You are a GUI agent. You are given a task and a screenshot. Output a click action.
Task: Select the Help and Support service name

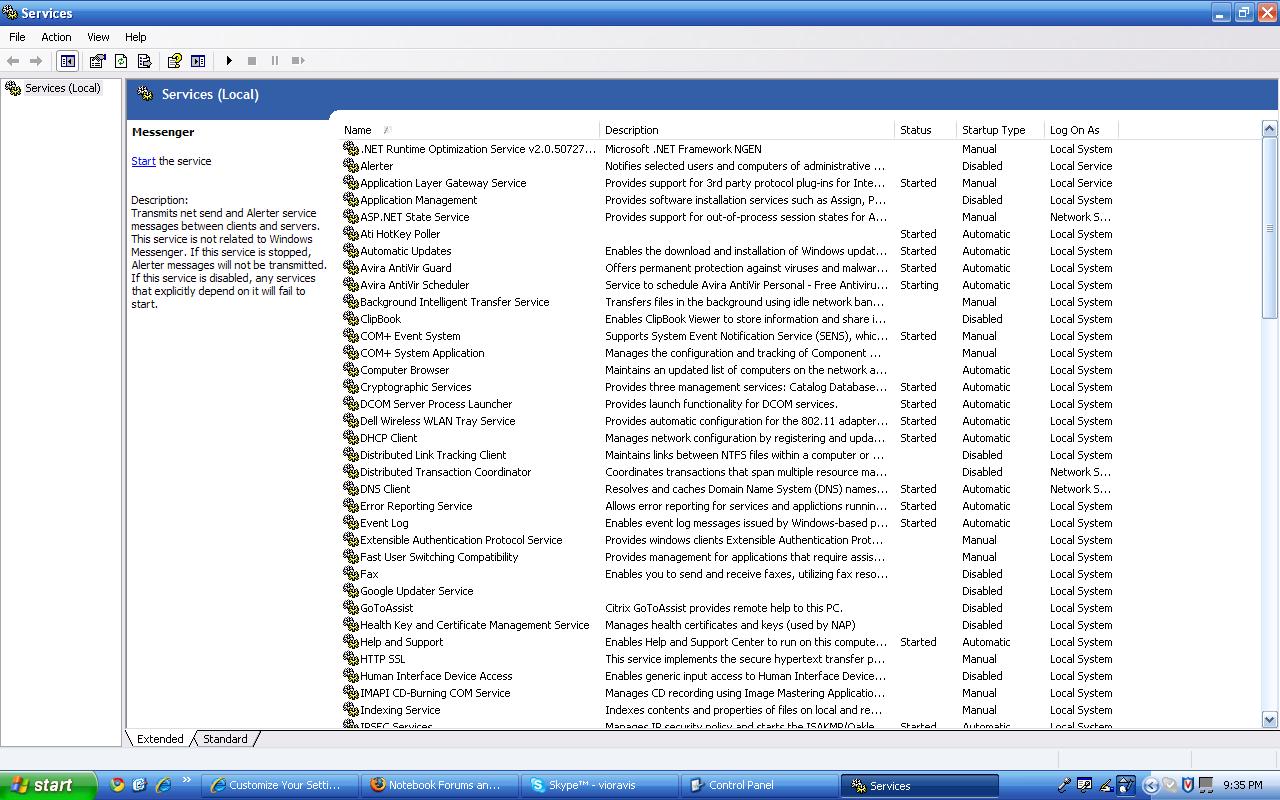point(402,642)
